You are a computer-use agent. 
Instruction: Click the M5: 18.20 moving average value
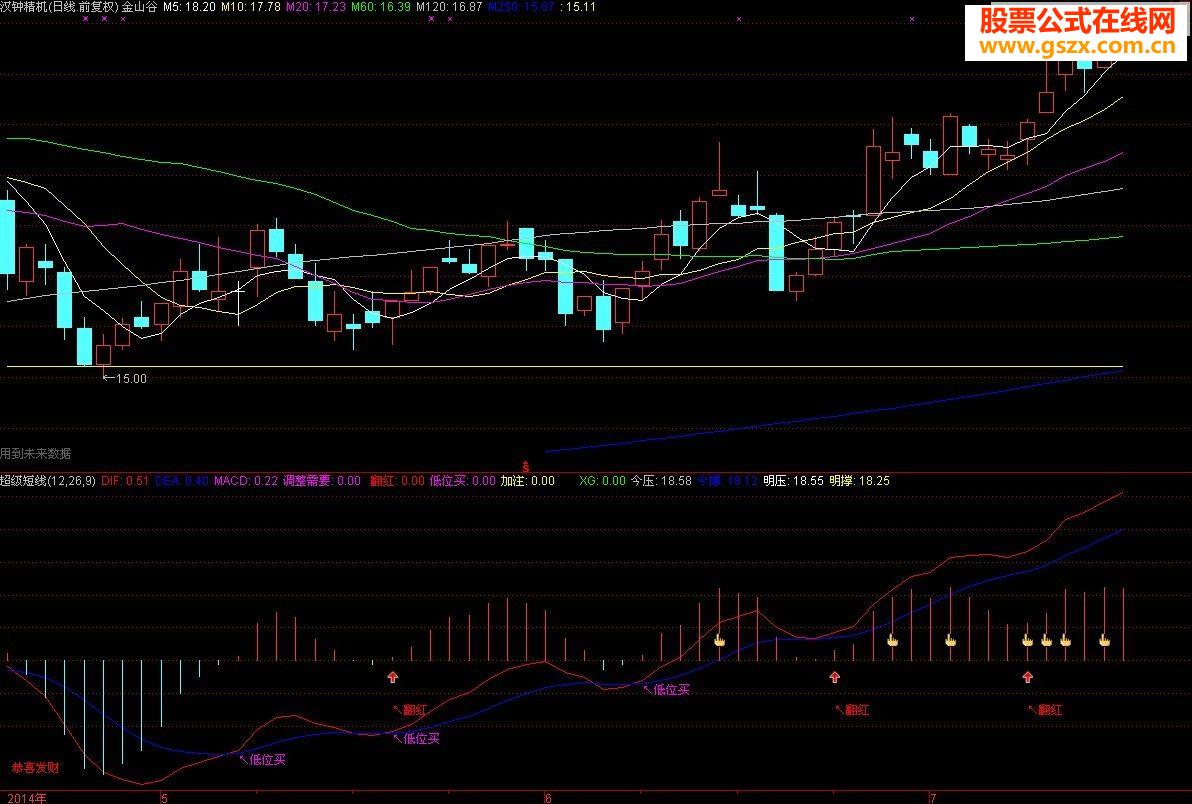pyautogui.click(x=189, y=7)
